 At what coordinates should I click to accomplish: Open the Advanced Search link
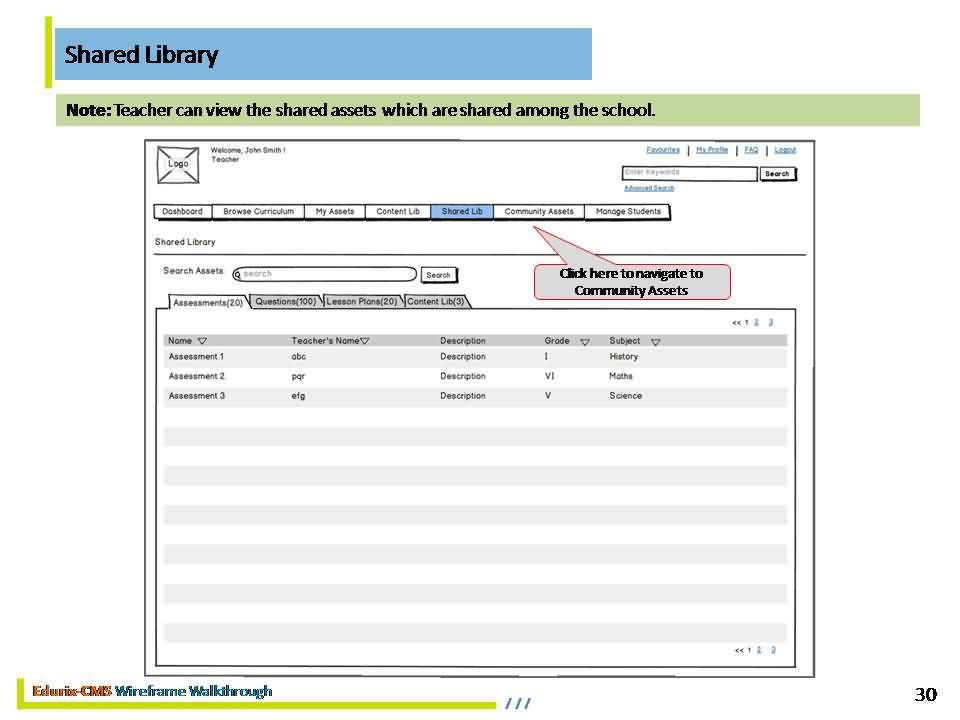tap(649, 188)
